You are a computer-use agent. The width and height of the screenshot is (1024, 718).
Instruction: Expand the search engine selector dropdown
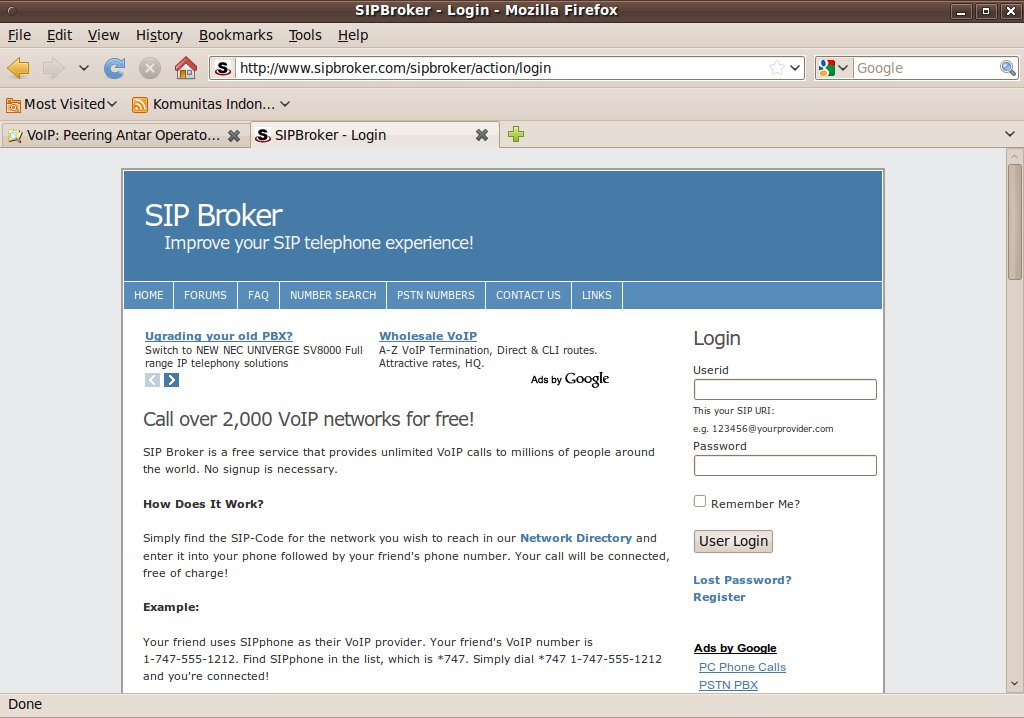(833, 68)
